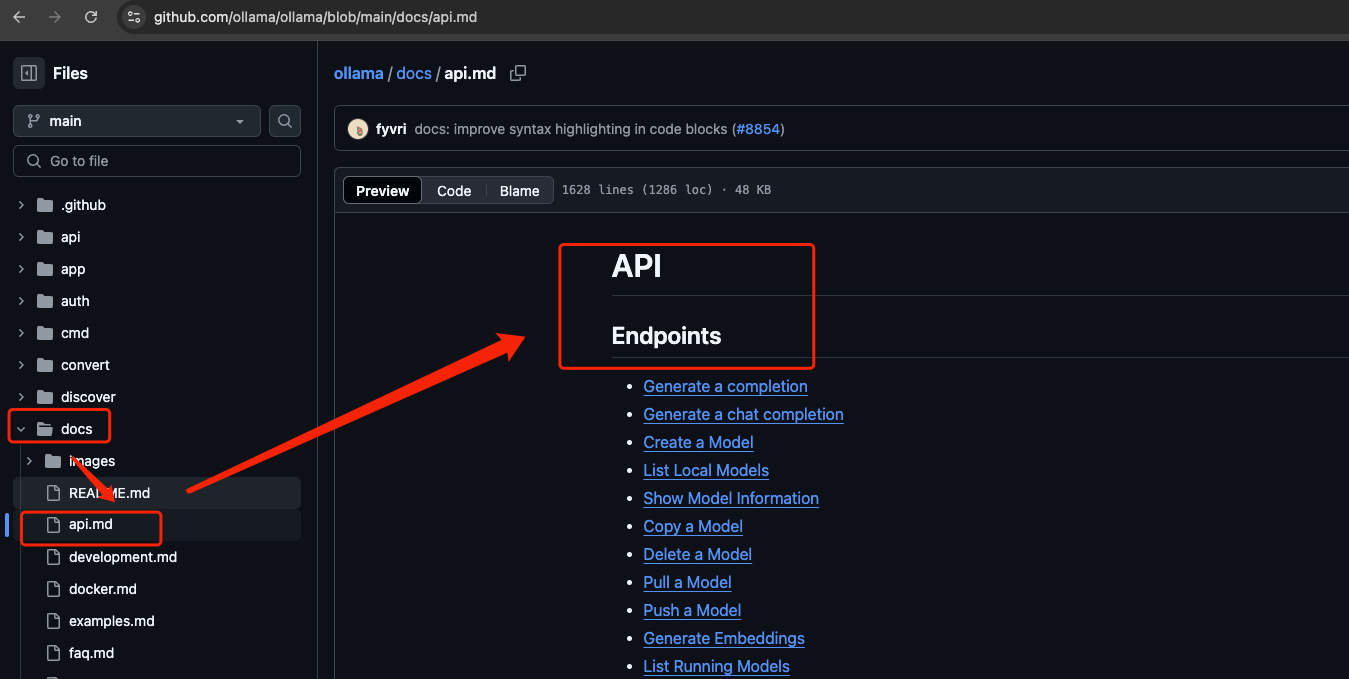The image size is (1349, 679).
Task: Collapse the docs folder chevron
Action: (21, 429)
